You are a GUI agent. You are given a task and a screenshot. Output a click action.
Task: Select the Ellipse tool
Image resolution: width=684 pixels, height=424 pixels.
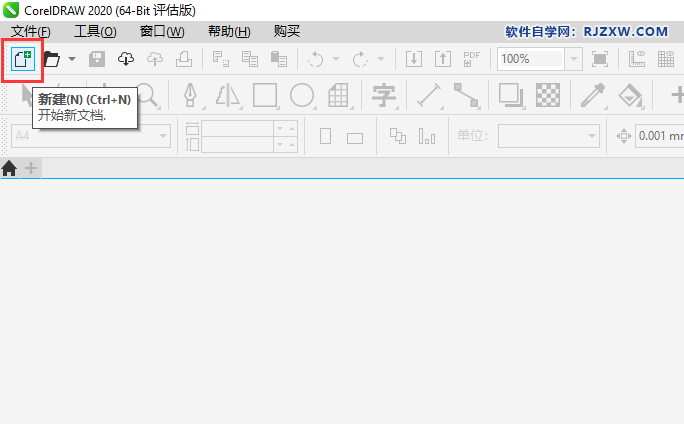coord(302,95)
